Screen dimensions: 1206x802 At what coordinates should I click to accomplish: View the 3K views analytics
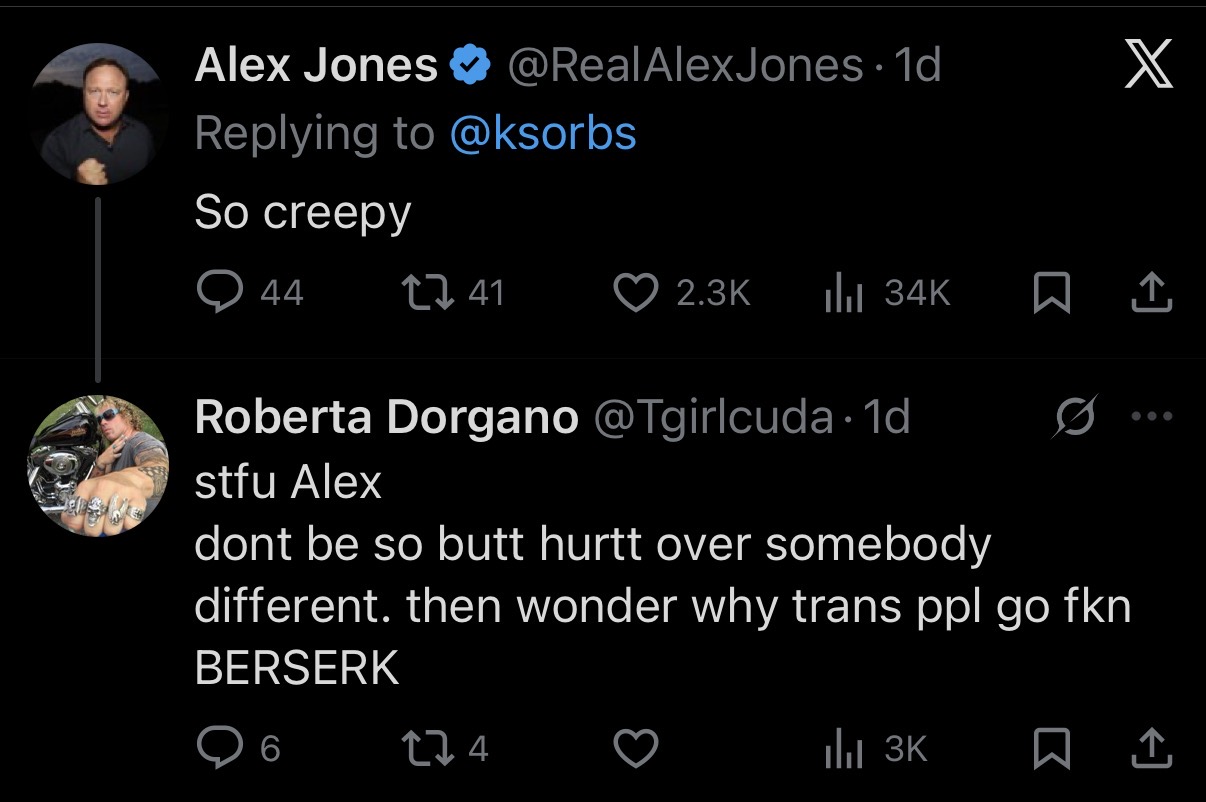tap(875, 748)
